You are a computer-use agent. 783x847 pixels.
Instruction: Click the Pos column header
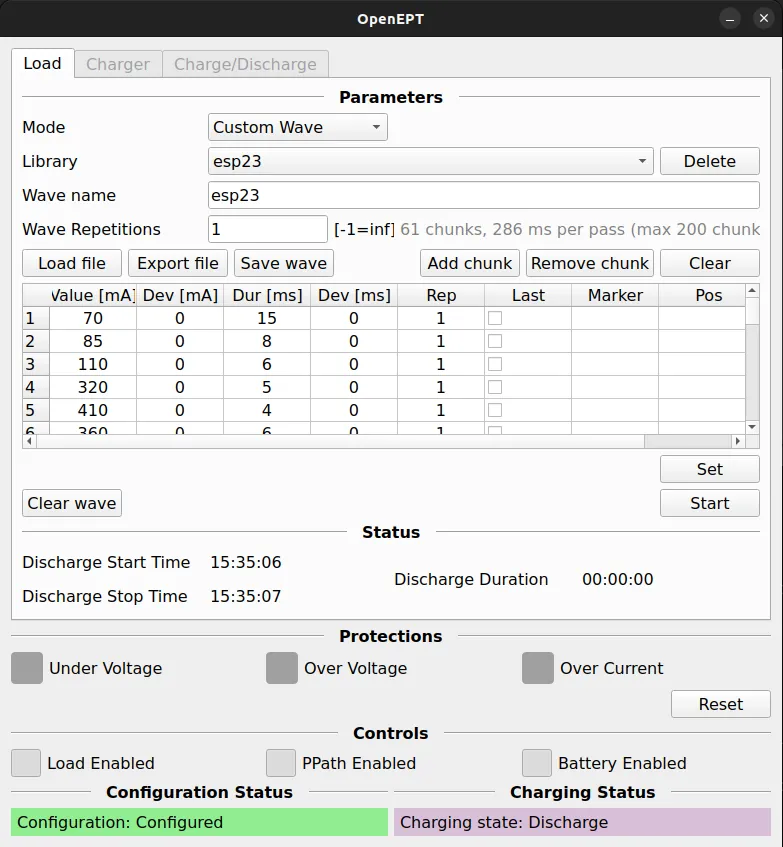702,295
